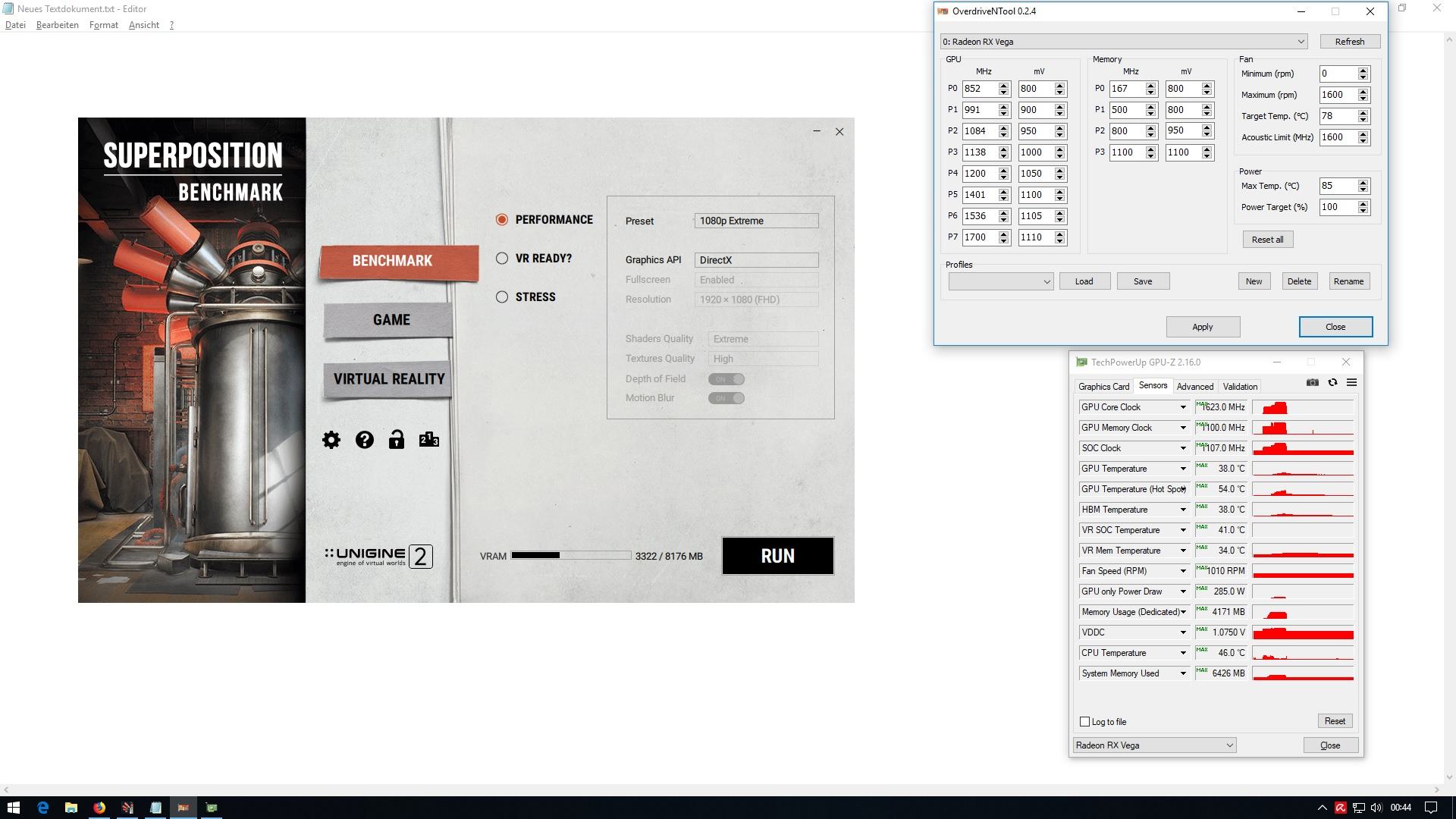Click the Save profile button
The height and width of the screenshot is (819, 1456).
(1142, 281)
